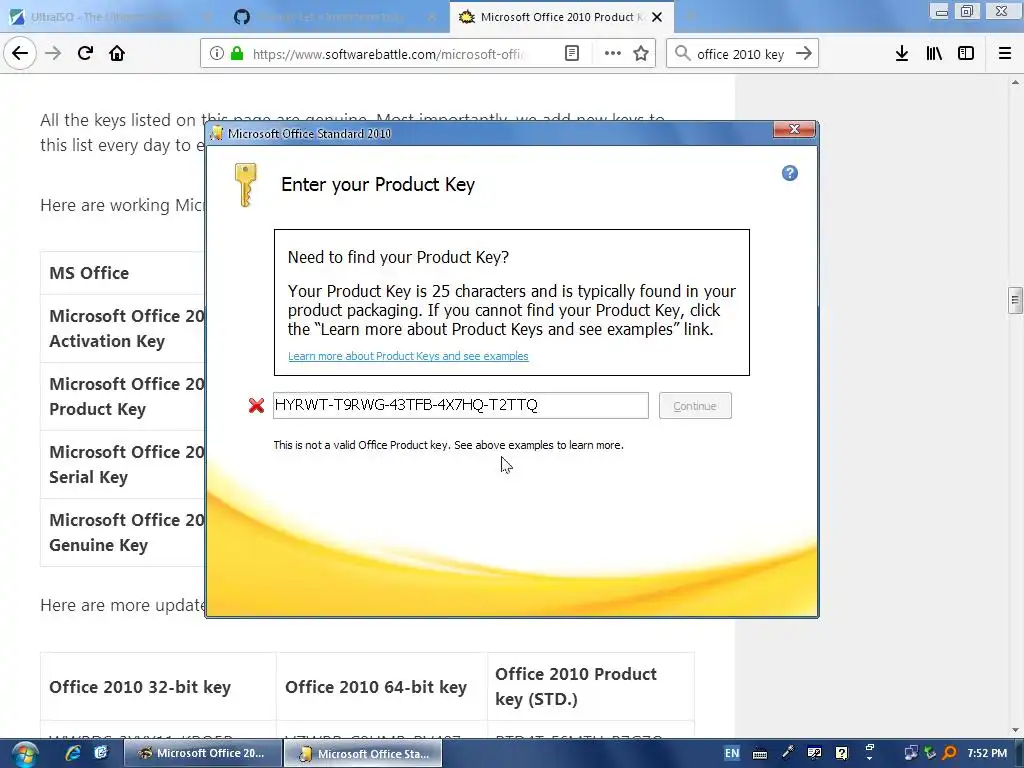
Task: Open Office dialog help question icon
Action: tap(790, 173)
